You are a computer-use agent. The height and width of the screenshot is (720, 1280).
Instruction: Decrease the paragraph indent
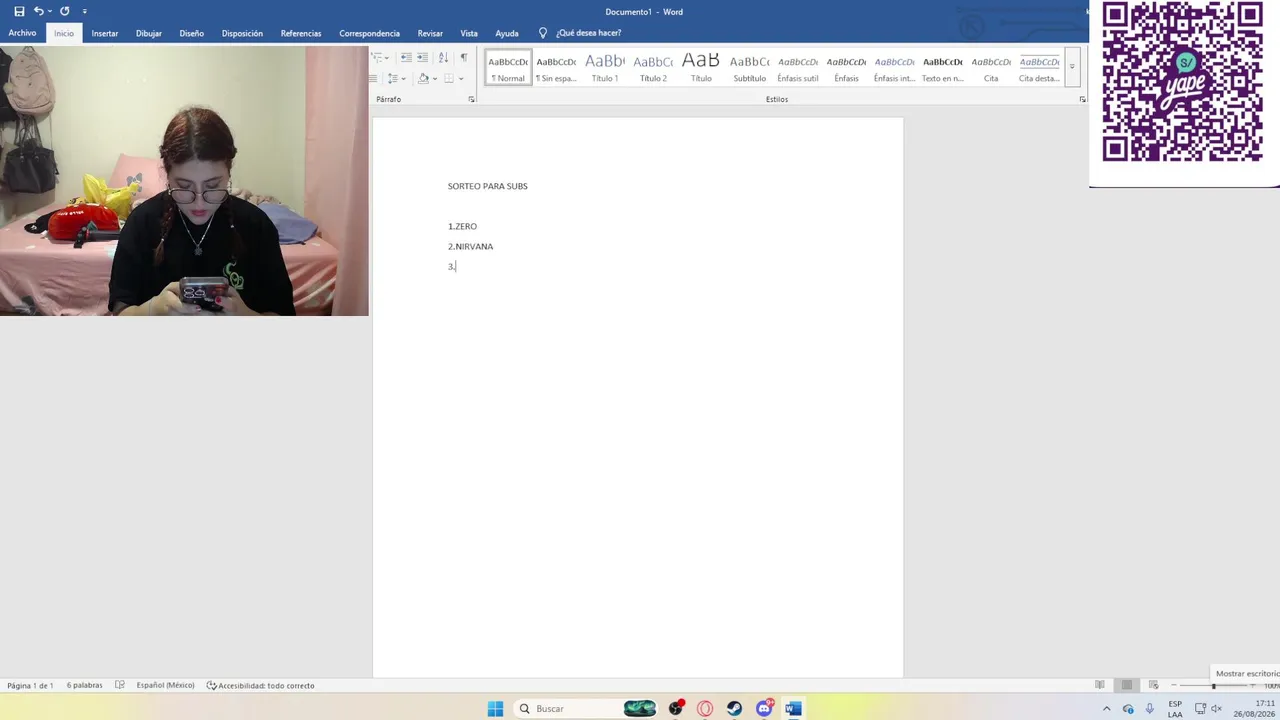[406, 58]
